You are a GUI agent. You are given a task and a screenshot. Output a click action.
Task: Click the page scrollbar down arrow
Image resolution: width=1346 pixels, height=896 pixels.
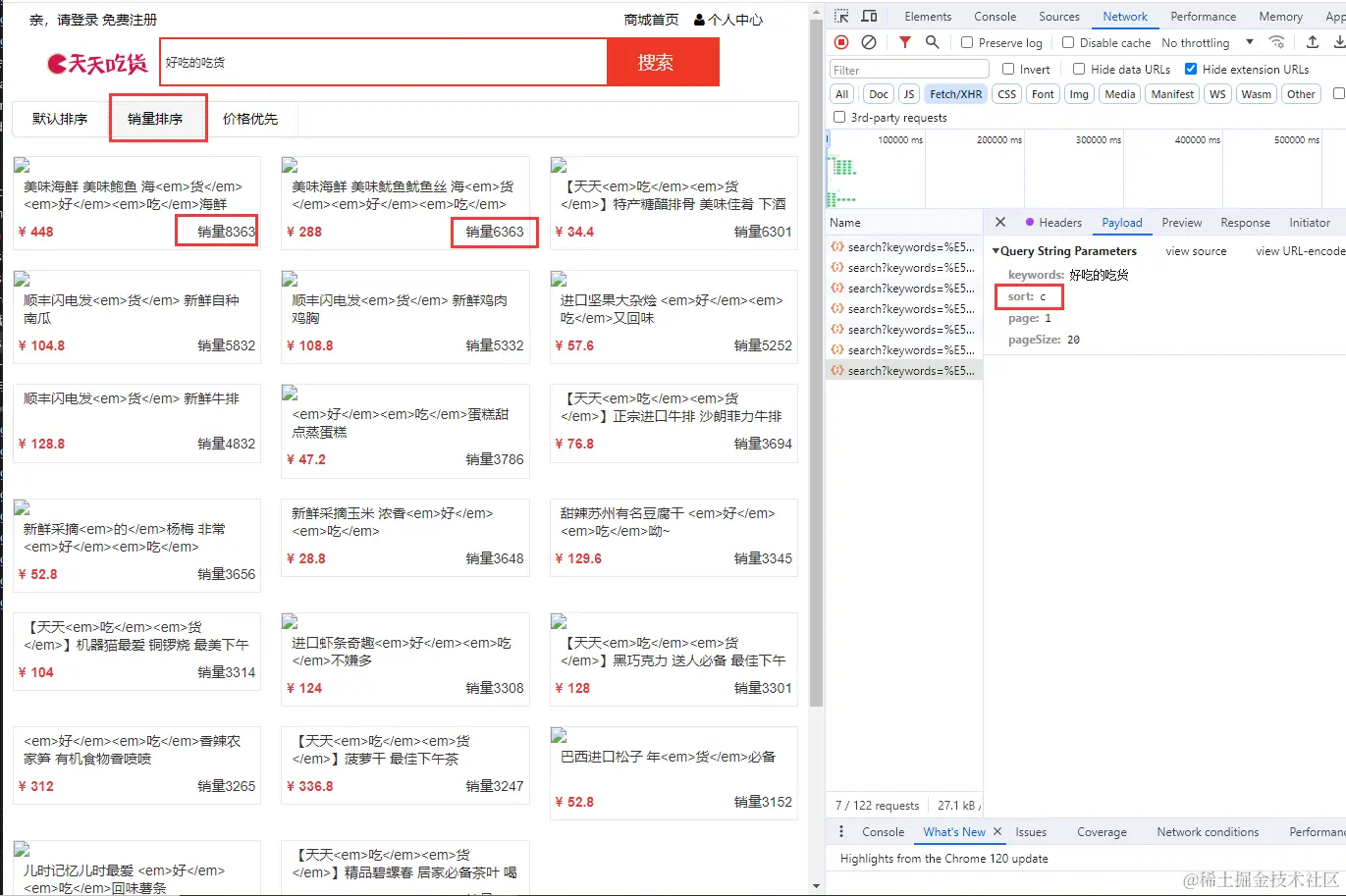[817, 885]
